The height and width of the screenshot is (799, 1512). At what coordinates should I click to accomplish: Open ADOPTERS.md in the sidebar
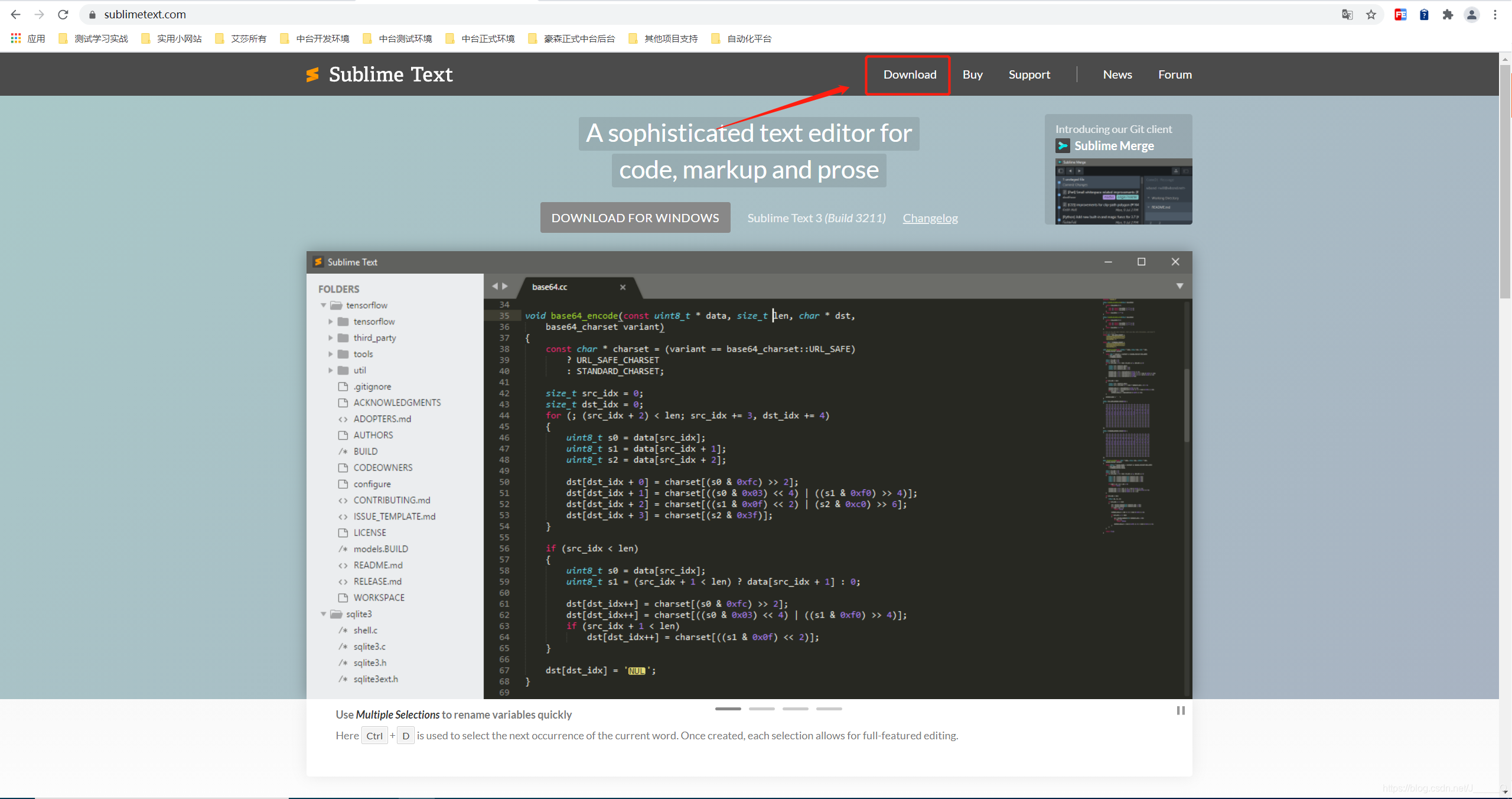tap(382, 419)
